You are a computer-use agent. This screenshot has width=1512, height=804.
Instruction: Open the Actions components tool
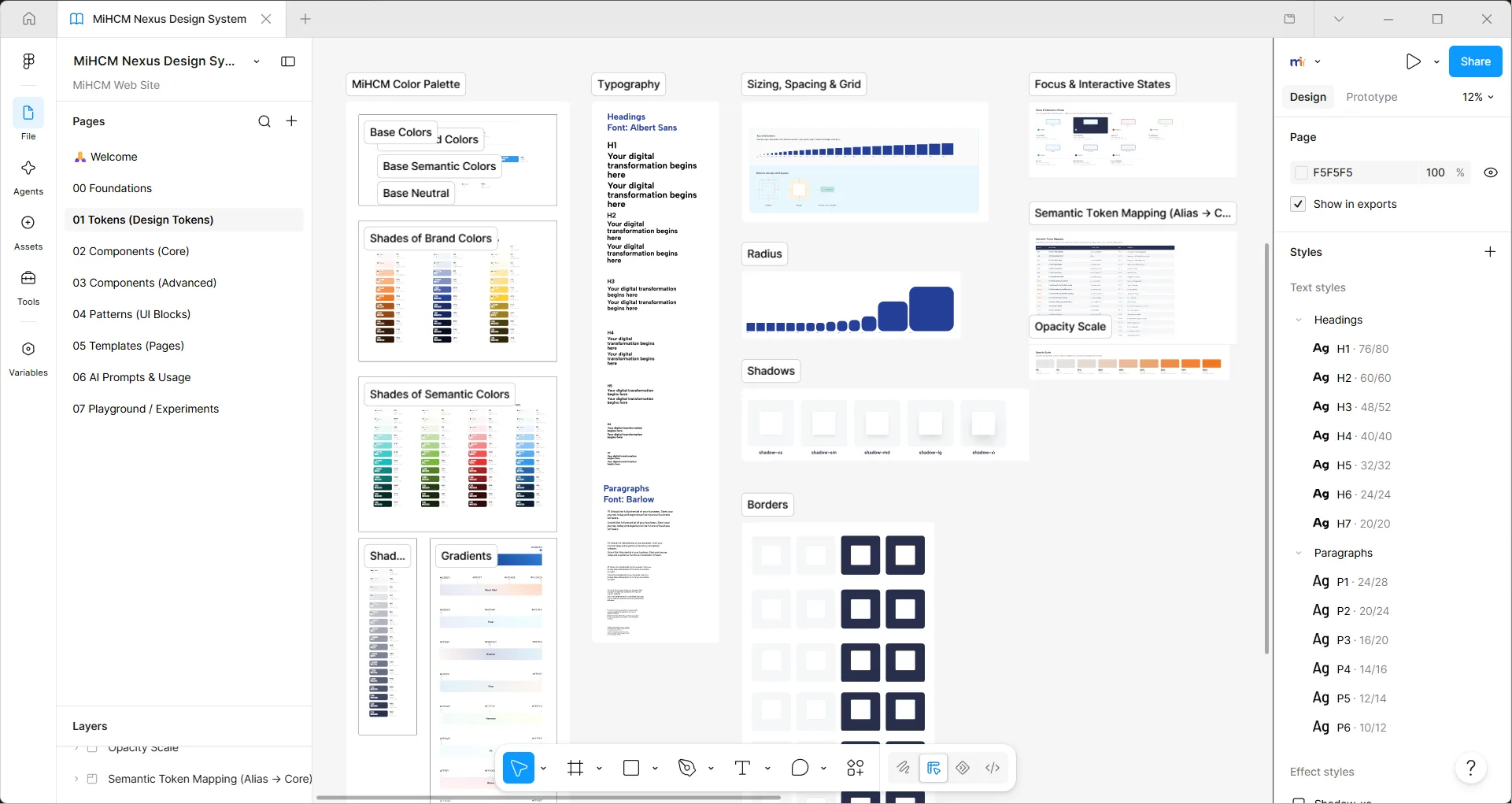856,768
